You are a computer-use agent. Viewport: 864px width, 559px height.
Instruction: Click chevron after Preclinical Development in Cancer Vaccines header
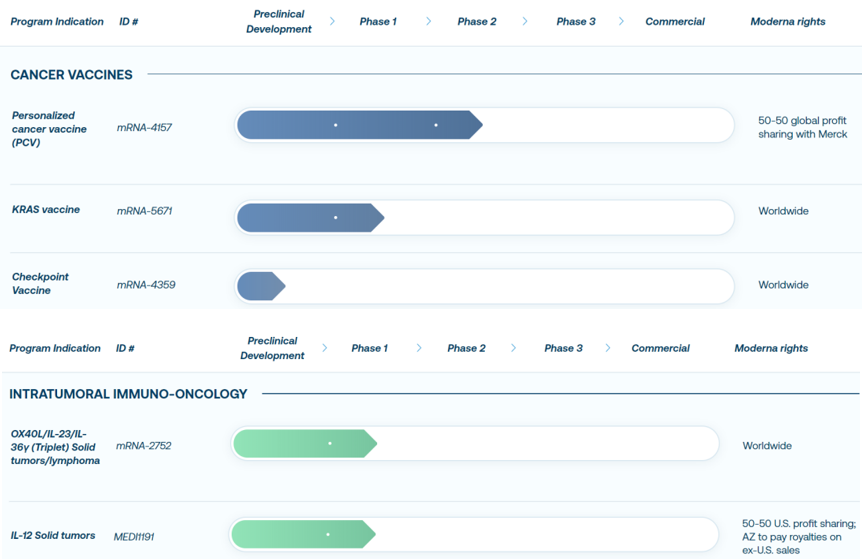pyautogui.click(x=332, y=21)
